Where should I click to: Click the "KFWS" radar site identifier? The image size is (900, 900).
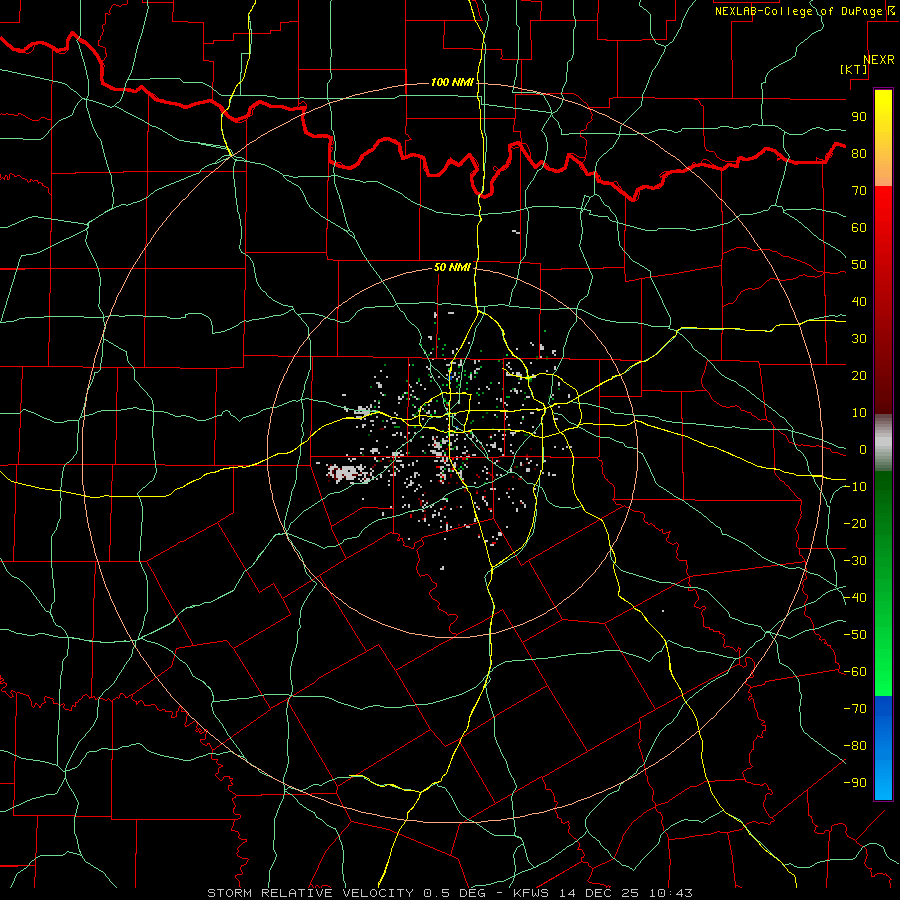(530, 893)
